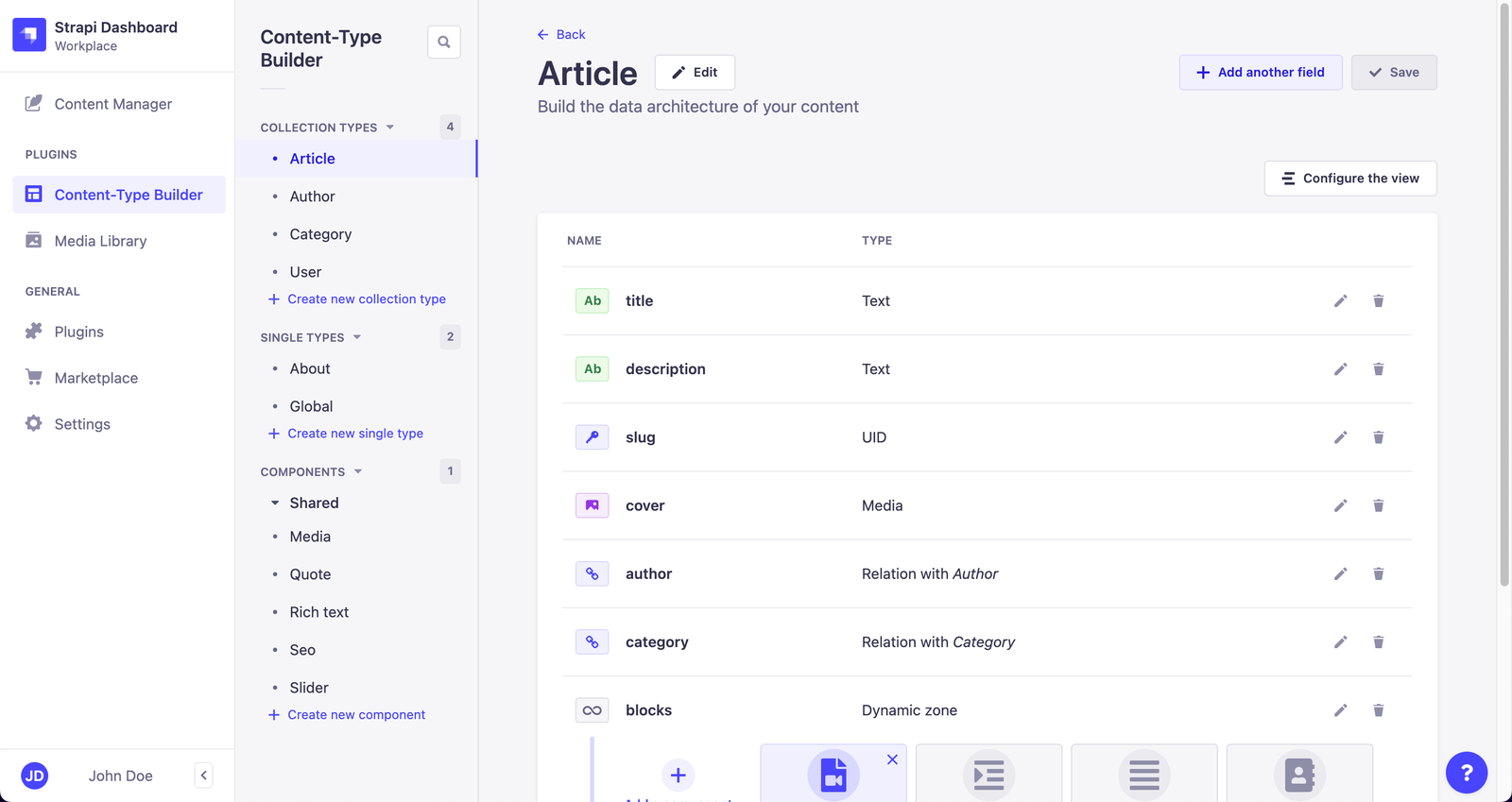Delete the title field
The image size is (1512, 802).
click(x=1379, y=301)
